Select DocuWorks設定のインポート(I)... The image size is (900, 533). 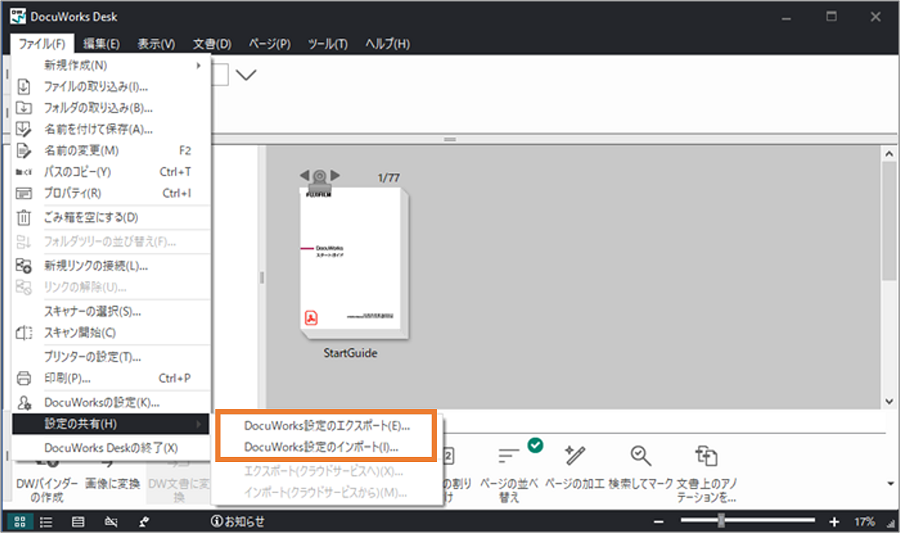327,447
